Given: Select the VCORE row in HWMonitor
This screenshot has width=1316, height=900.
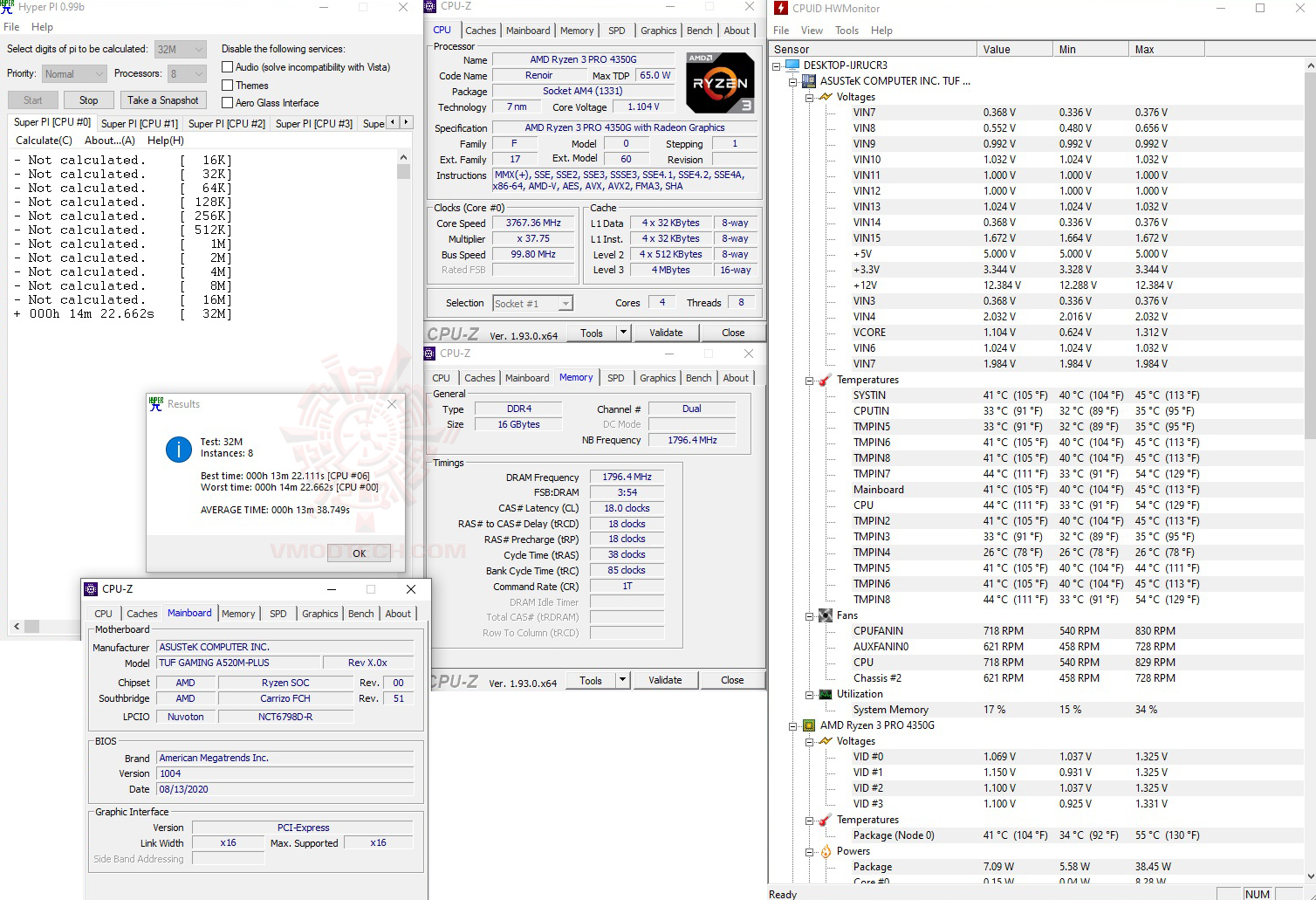Looking at the screenshot, I should pos(1035,333).
